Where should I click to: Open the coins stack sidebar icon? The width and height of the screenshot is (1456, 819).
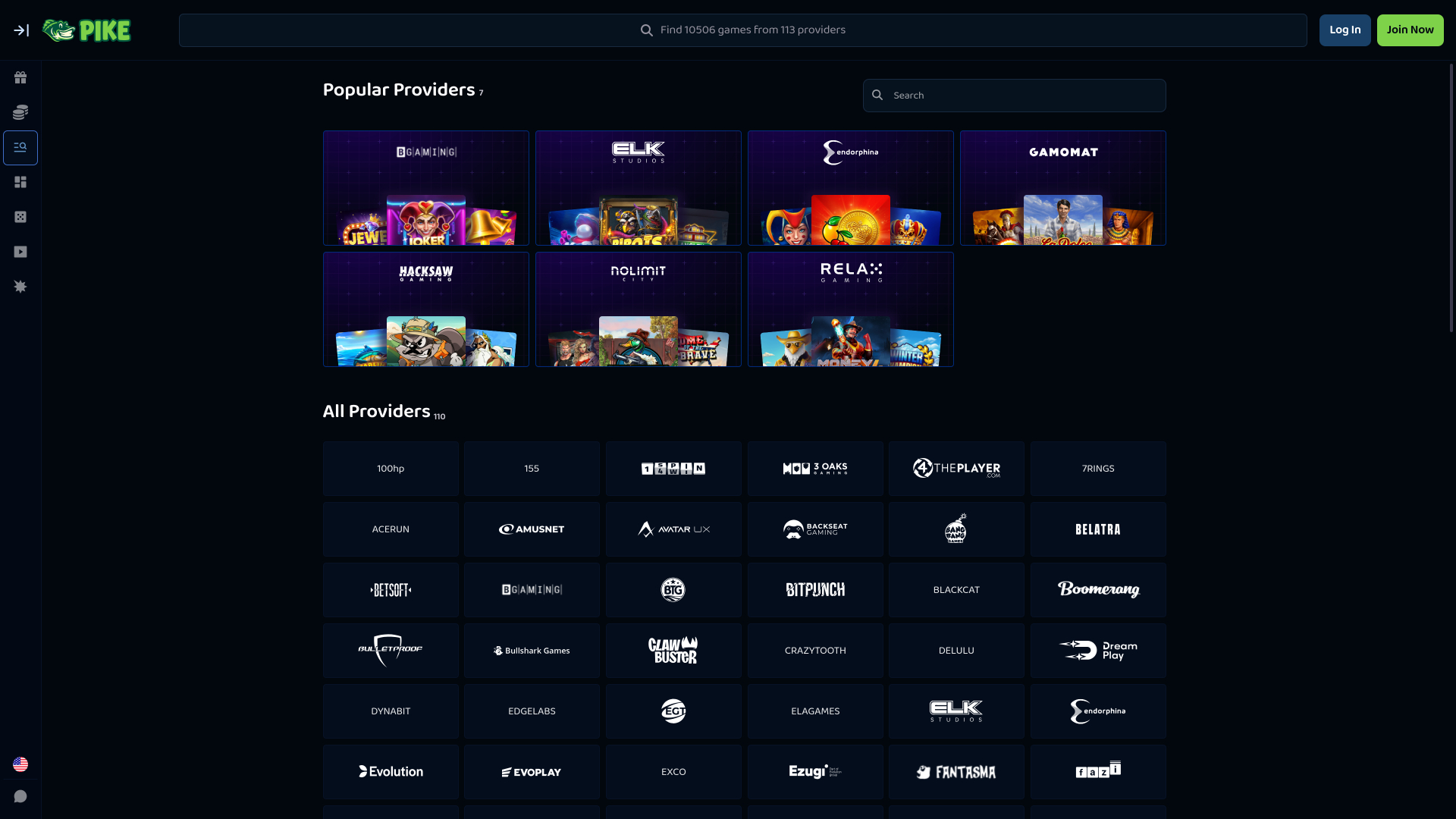pyautogui.click(x=20, y=112)
